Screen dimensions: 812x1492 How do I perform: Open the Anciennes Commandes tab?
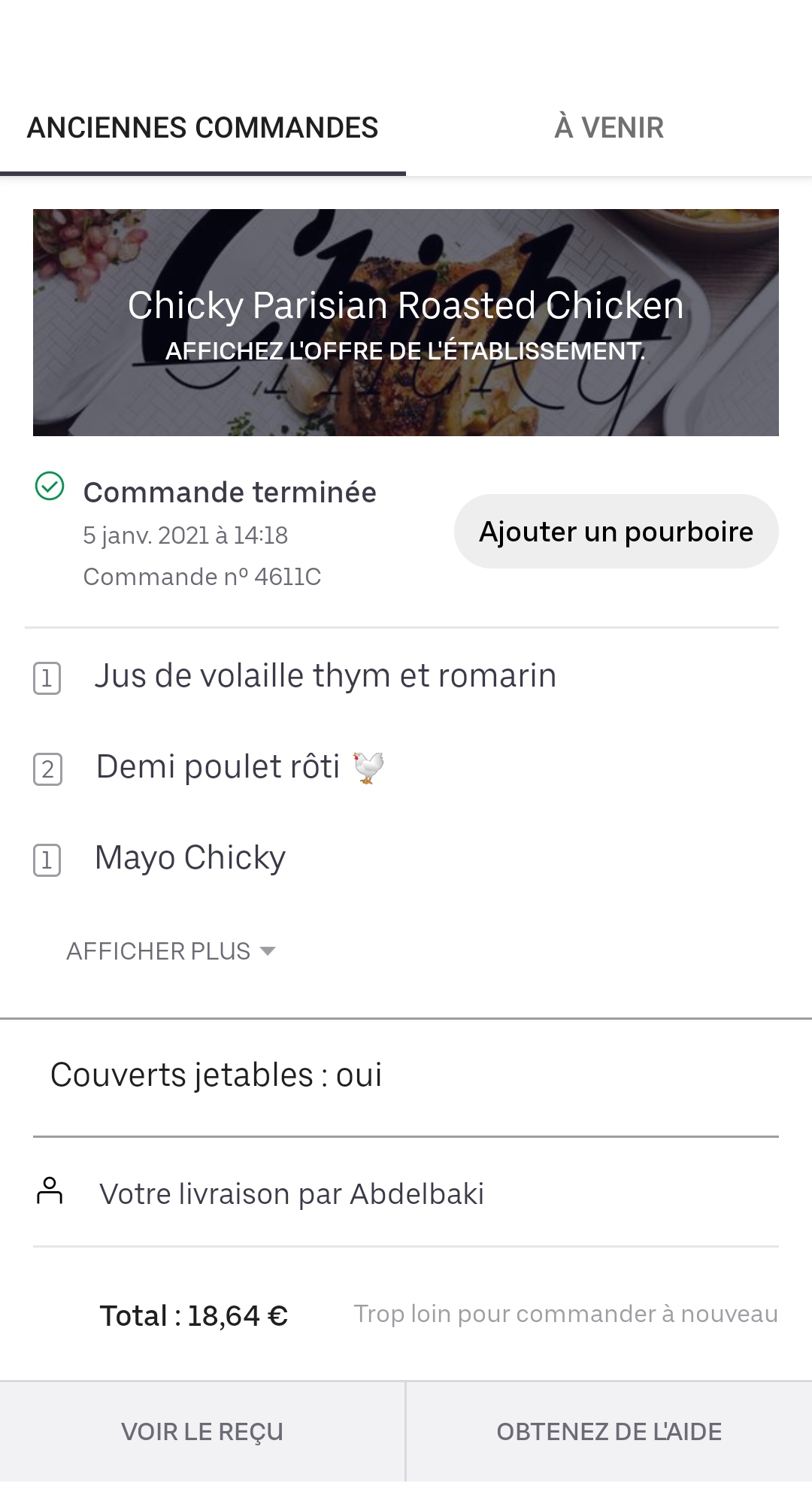click(203, 128)
